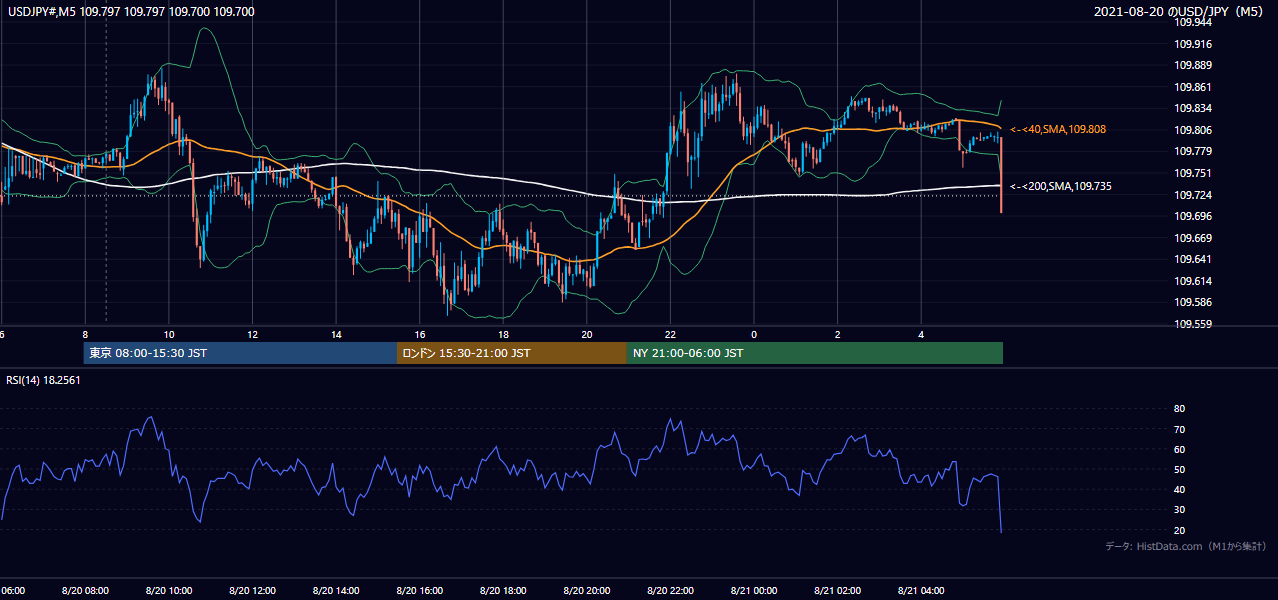Viewport: 1278px width, 600px height.
Task: Click RSI scale value 50
Action: point(1180,469)
